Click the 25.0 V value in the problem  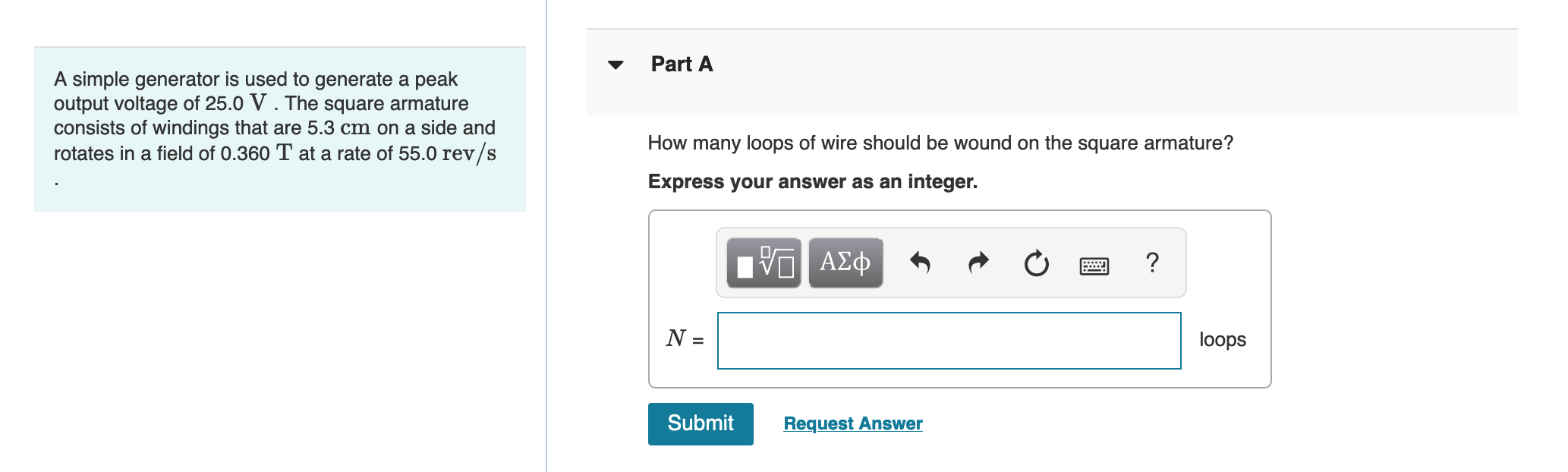tap(236, 102)
